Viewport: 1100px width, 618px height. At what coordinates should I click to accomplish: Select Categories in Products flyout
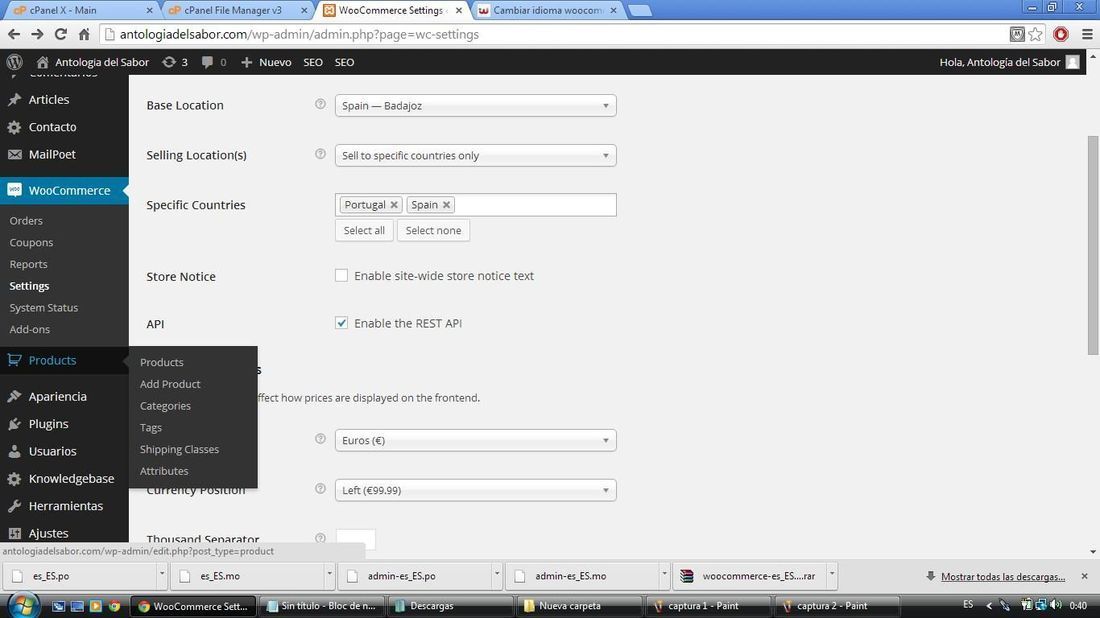point(165,405)
